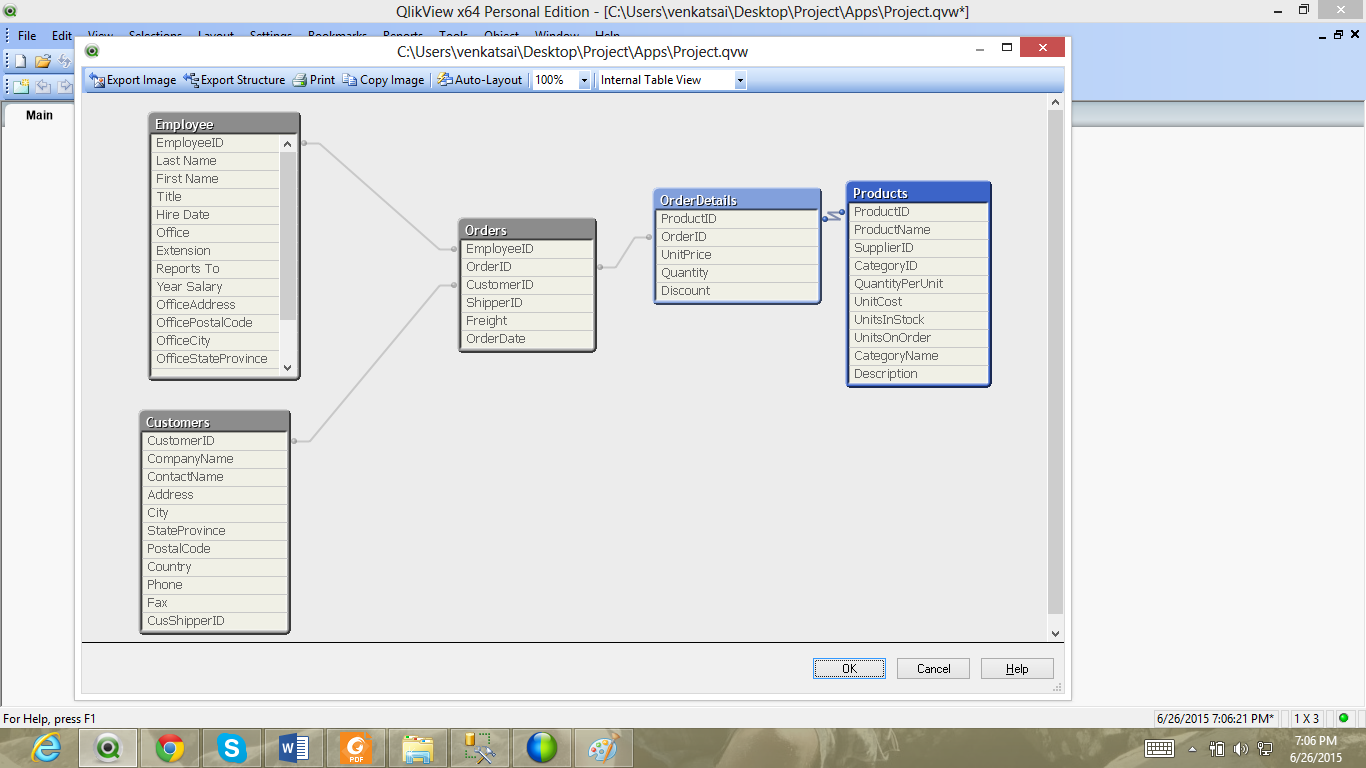Open Google Chrome from the taskbar
Image resolution: width=1366 pixels, height=768 pixels.
170,747
